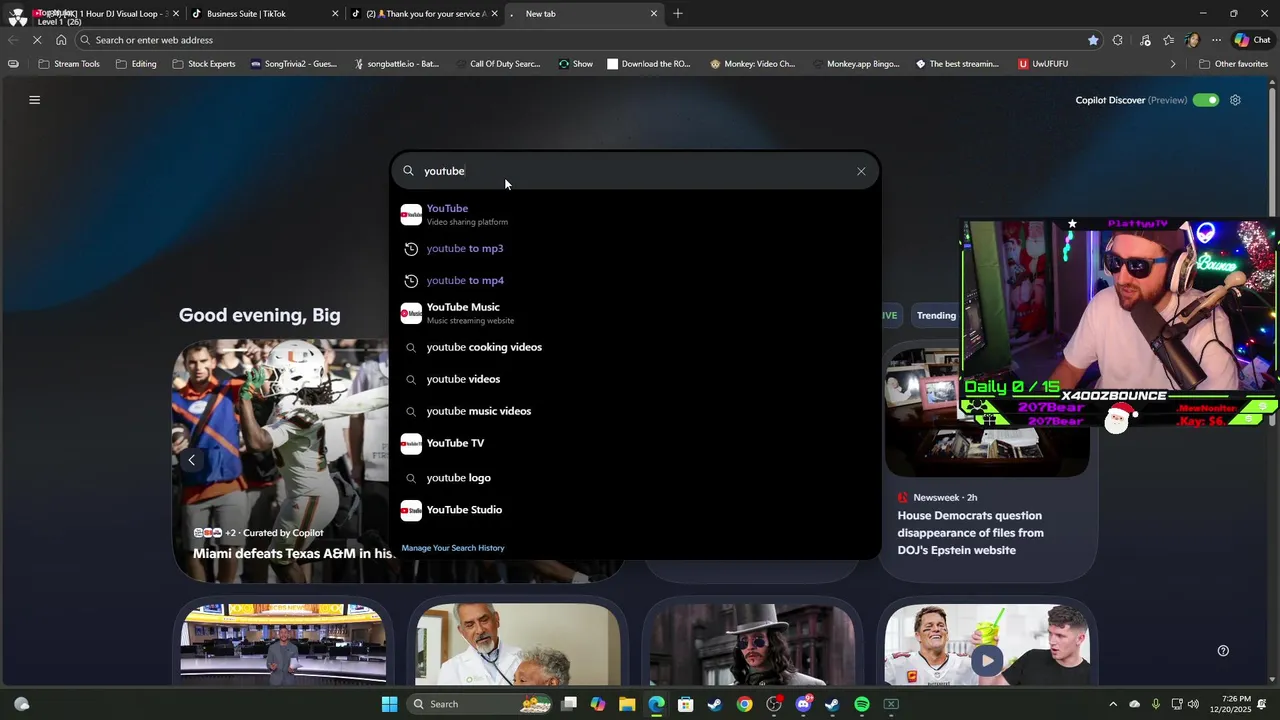Viewport: 1280px width, 720px height.
Task: Close the Business Suite TikTok tab
Action: (335, 14)
